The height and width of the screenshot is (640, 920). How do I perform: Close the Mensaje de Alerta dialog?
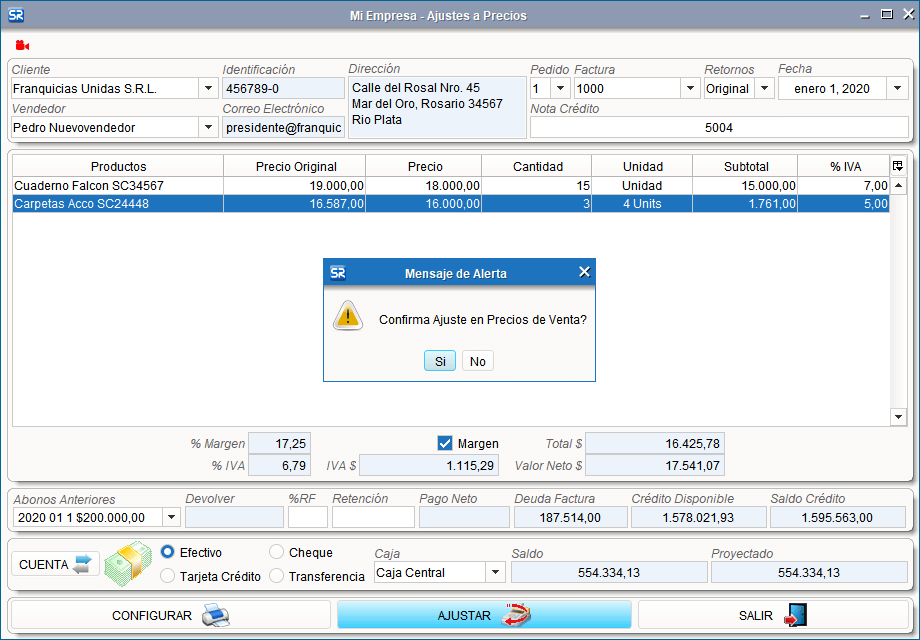[584, 272]
